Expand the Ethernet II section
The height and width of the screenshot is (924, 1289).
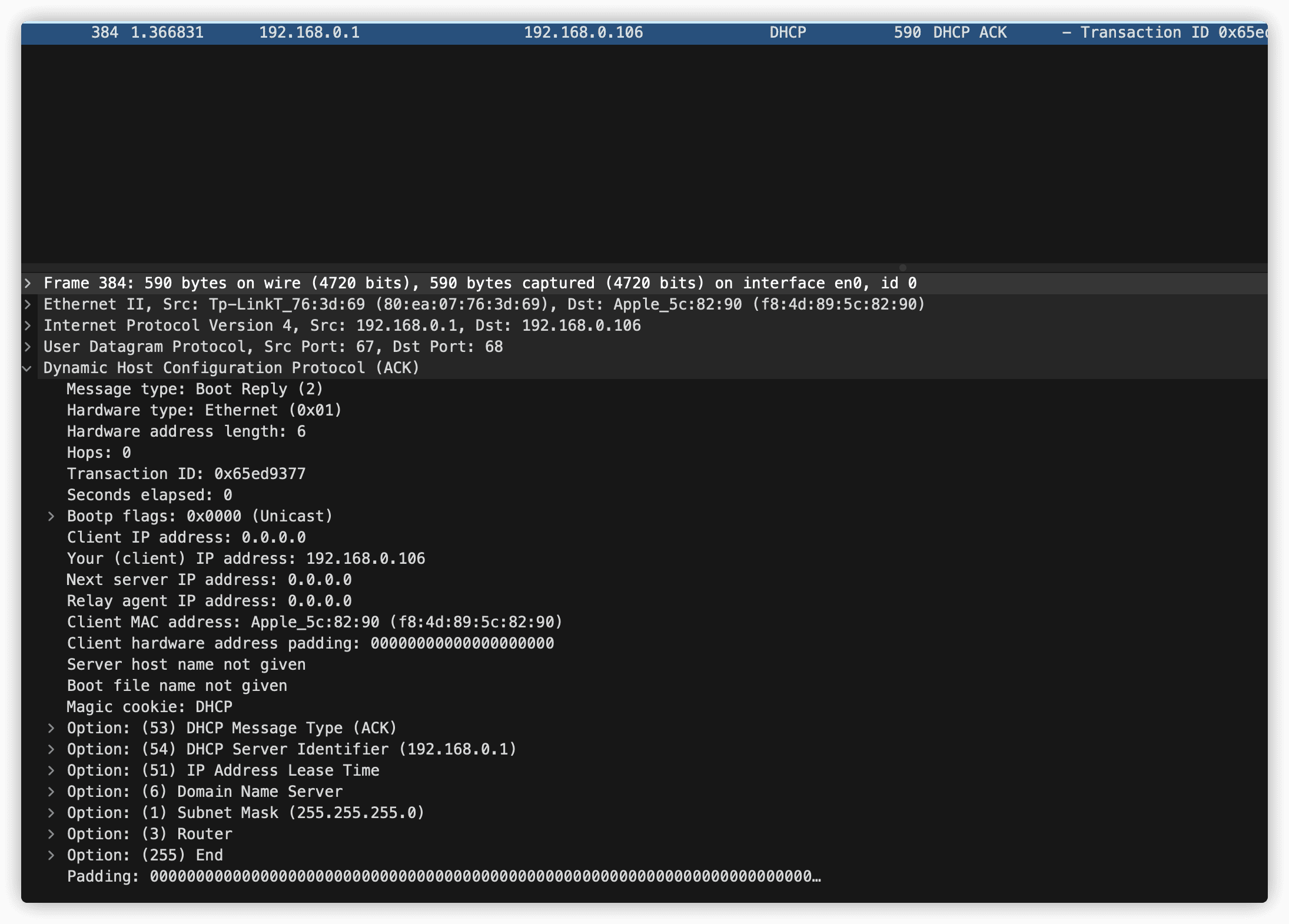tap(28, 304)
